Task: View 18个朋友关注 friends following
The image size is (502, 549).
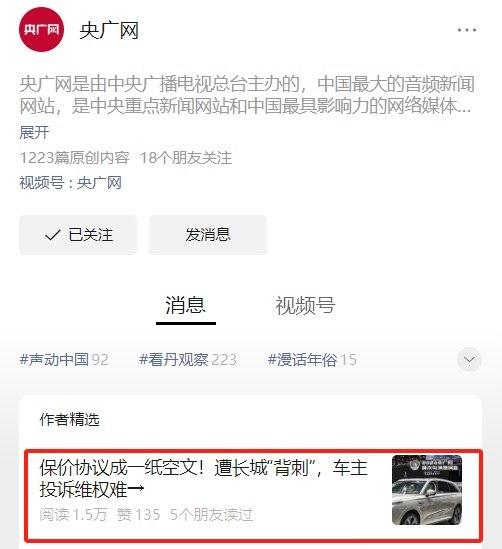Action: (x=186, y=158)
